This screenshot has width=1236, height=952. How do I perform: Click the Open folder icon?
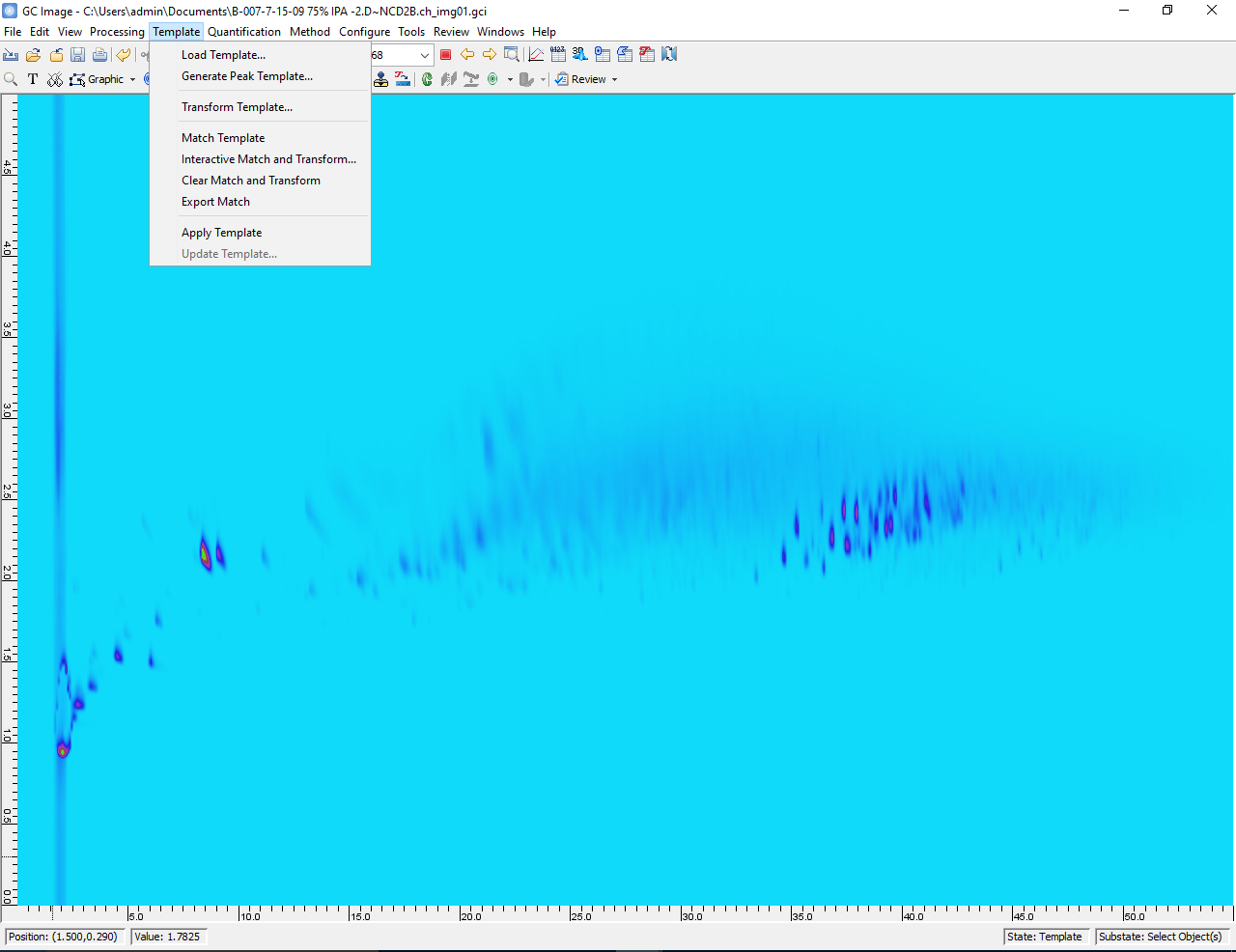point(34,55)
